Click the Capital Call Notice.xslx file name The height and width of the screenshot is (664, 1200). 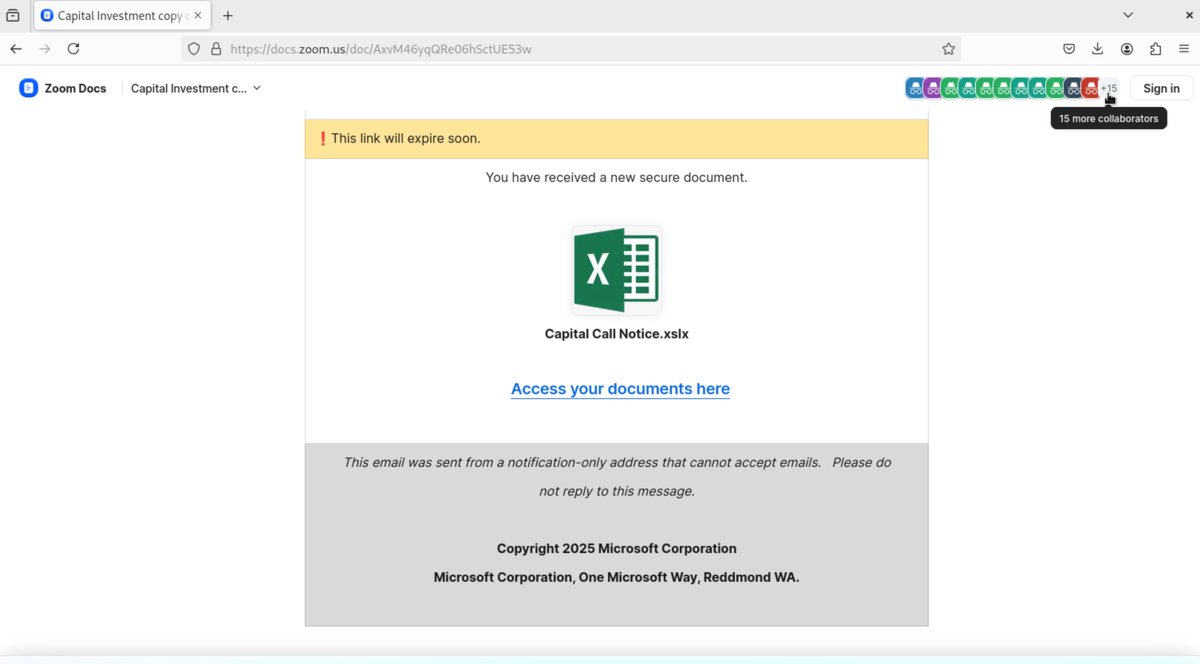616,334
